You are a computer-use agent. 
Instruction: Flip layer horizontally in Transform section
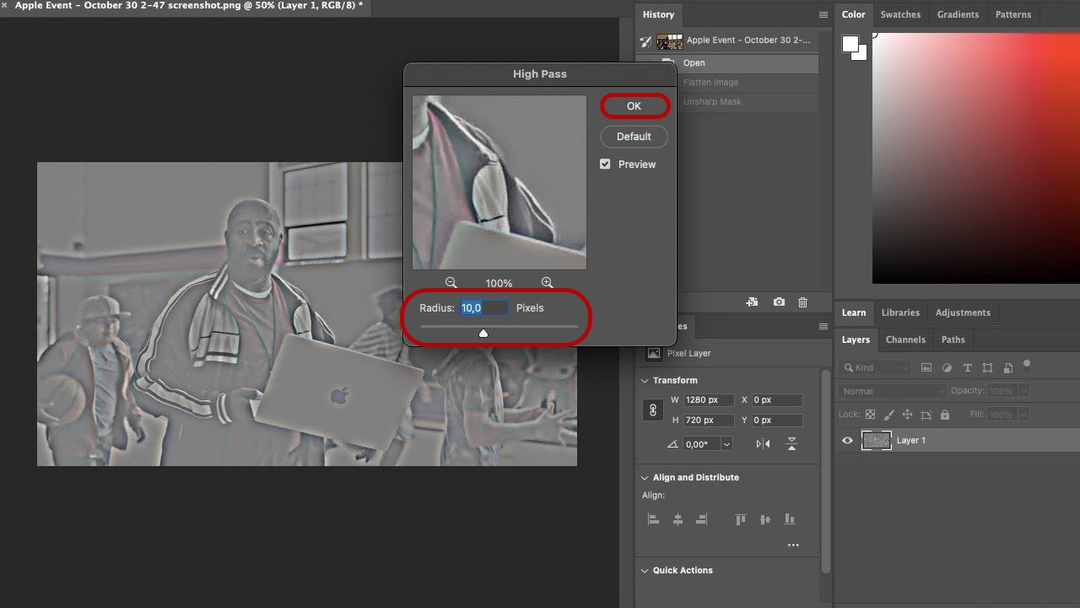(x=763, y=444)
